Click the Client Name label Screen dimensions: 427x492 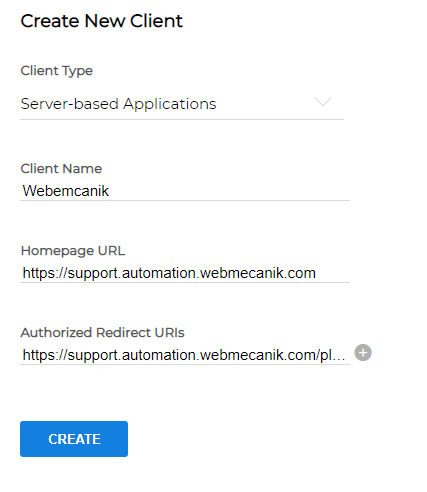tap(61, 169)
